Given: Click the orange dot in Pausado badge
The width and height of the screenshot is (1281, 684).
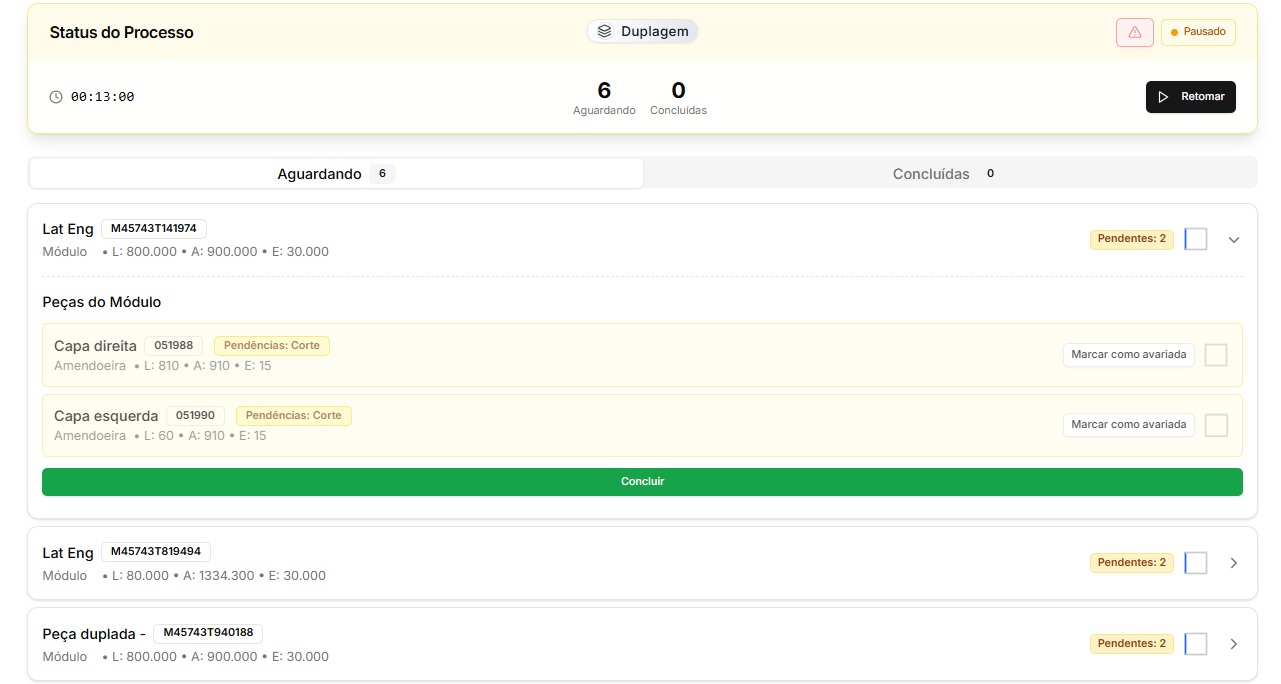Looking at the screenshot, I should pyautogui.click(x=1174, y=33).
